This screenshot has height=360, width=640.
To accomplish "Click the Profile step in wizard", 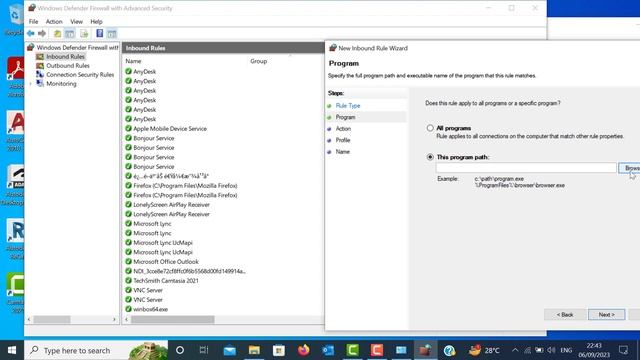I will [343, 140].
